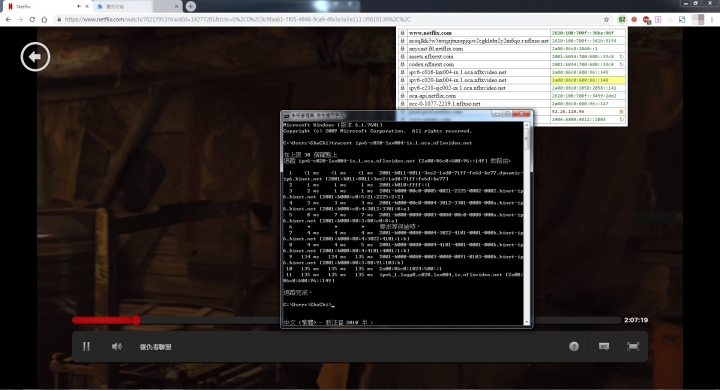This screenshot has width=720, height=390.
Task: Click the command prompt input cursor line
Action: [309, 305]
